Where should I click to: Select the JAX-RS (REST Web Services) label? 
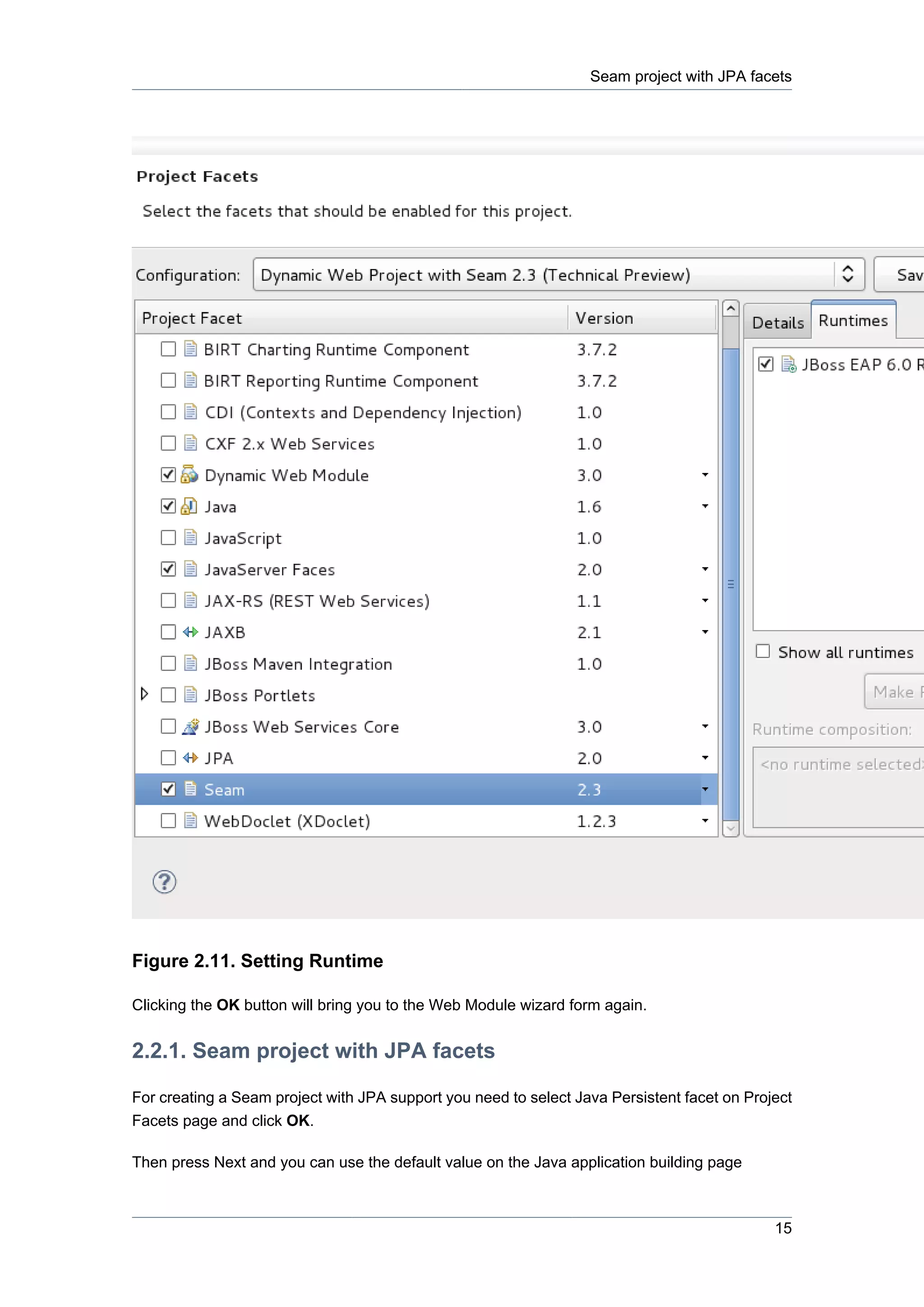click(317, 601)
